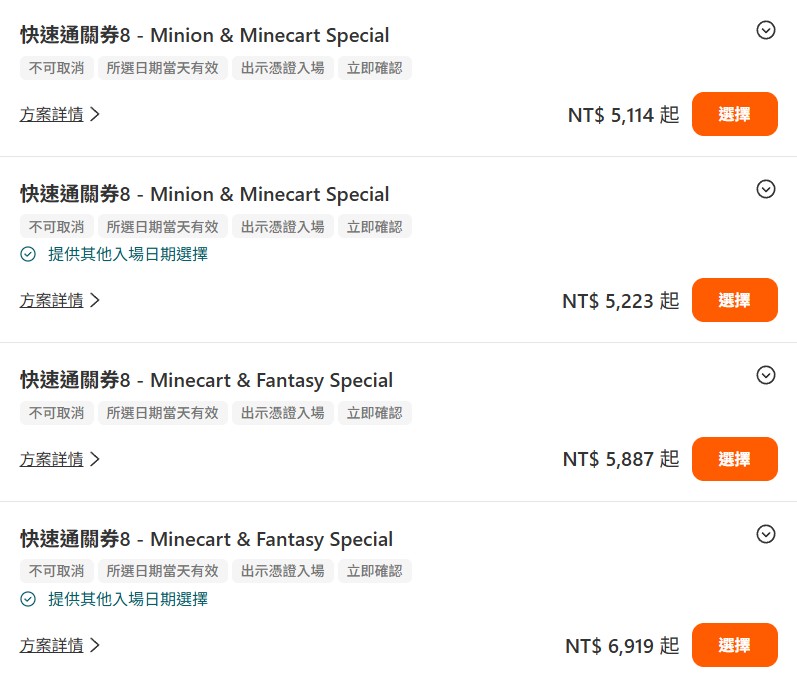Open 方案詳情 for the NT$ 5,223 plan

click(x=59, y=300)
